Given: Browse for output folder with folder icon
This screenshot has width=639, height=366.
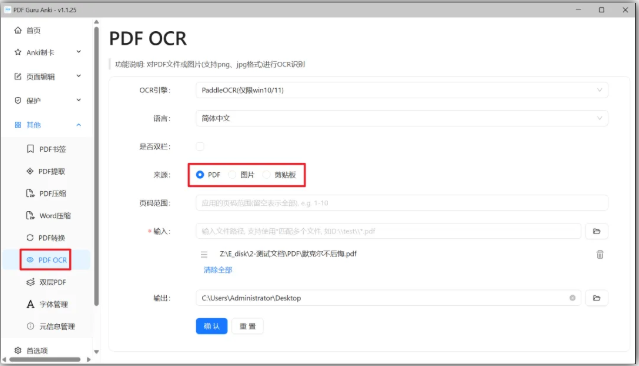Looking at the screenshot, I should pyautogui.click(x=597, y=298).
